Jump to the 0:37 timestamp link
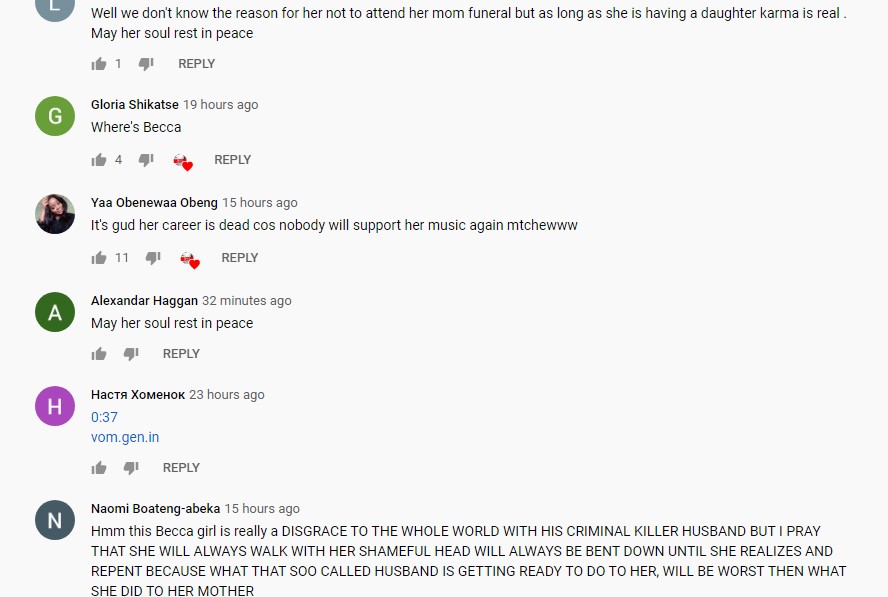 click(104, 417)
